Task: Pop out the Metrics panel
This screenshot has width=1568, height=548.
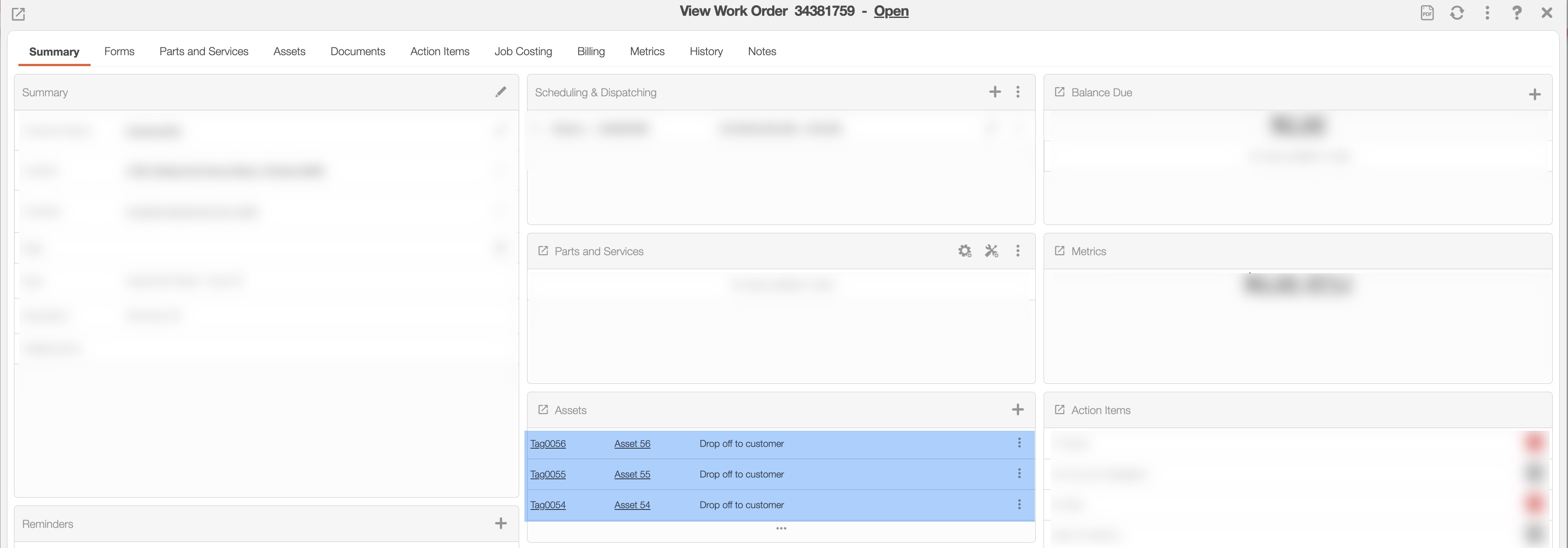Action: pos(1059,251)
